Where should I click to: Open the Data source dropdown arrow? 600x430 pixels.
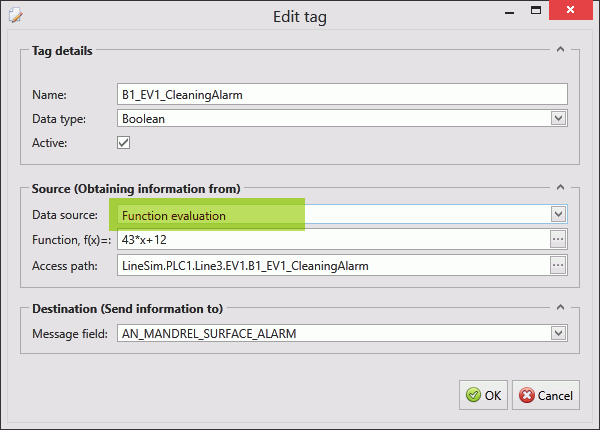pos(558,214)
